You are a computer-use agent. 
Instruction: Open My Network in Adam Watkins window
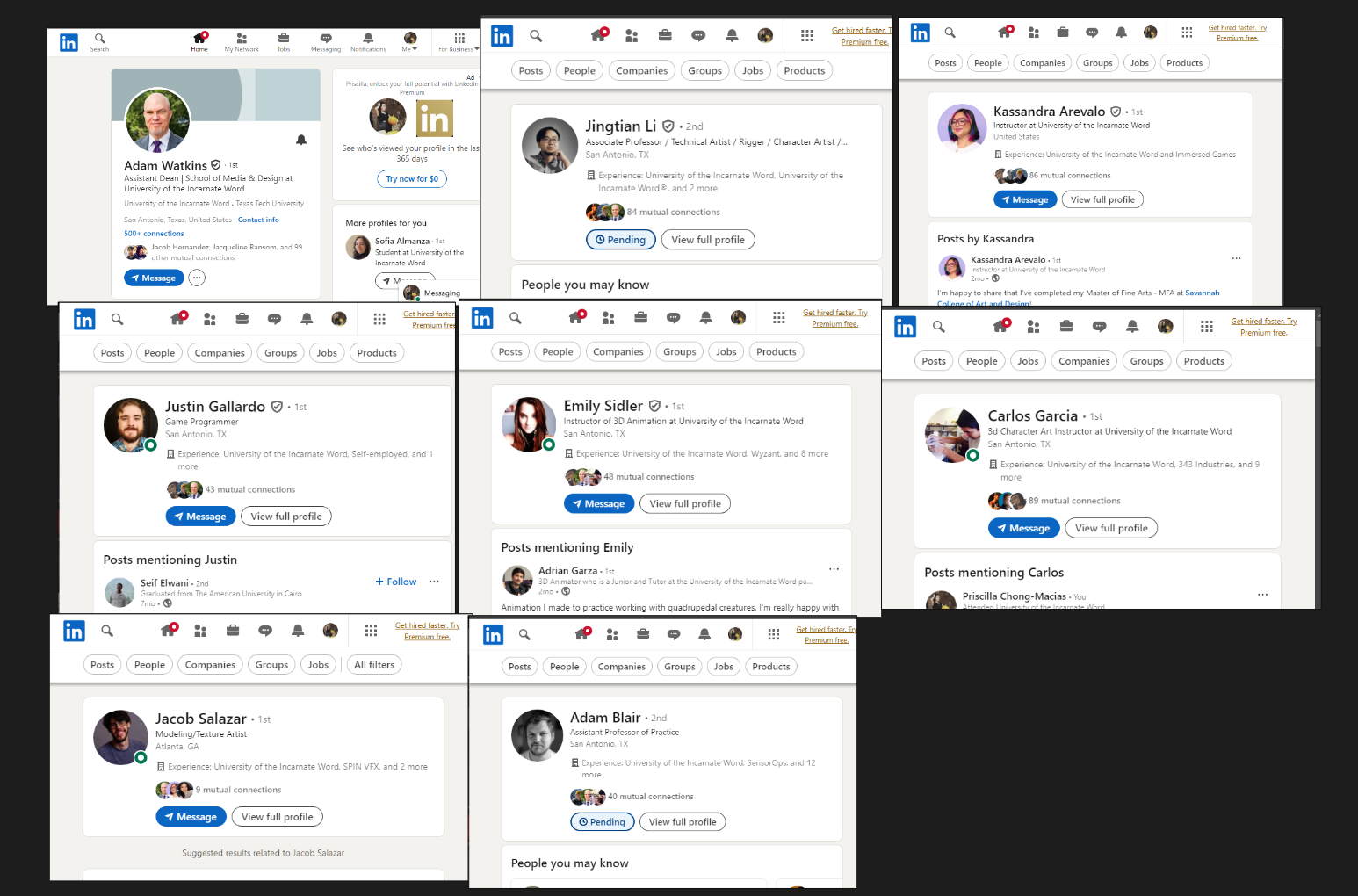(x=242, y=42)
